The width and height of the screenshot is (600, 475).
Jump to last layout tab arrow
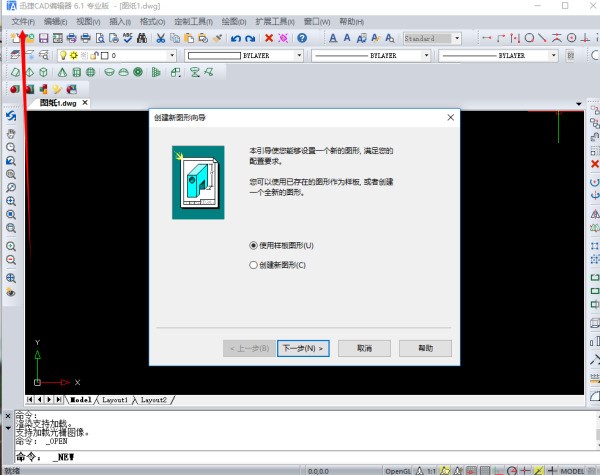(59, 400)
